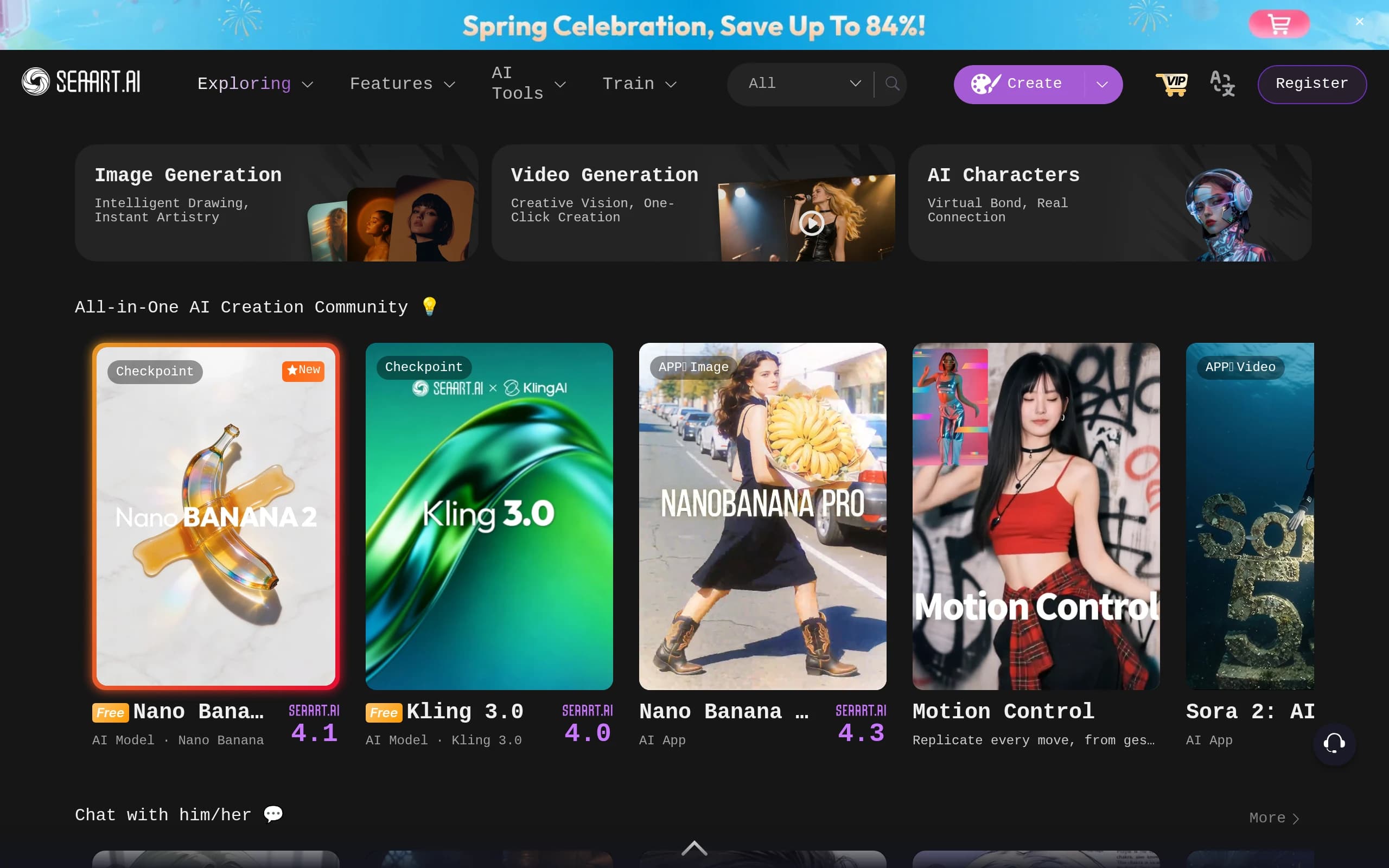
Task: Expand the Features menu
Action: (403, 84)
